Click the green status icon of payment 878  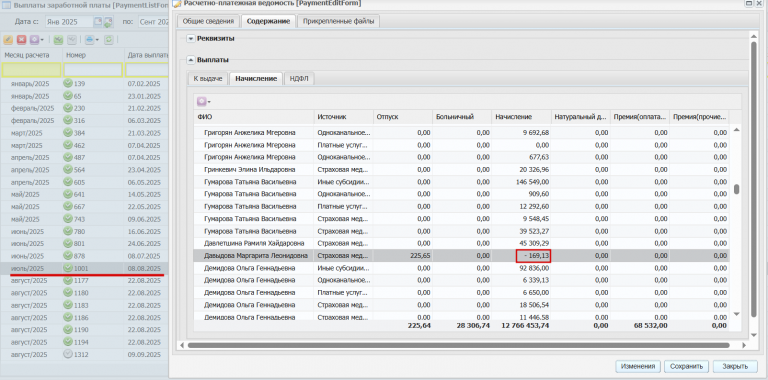[x=68, y=256]
